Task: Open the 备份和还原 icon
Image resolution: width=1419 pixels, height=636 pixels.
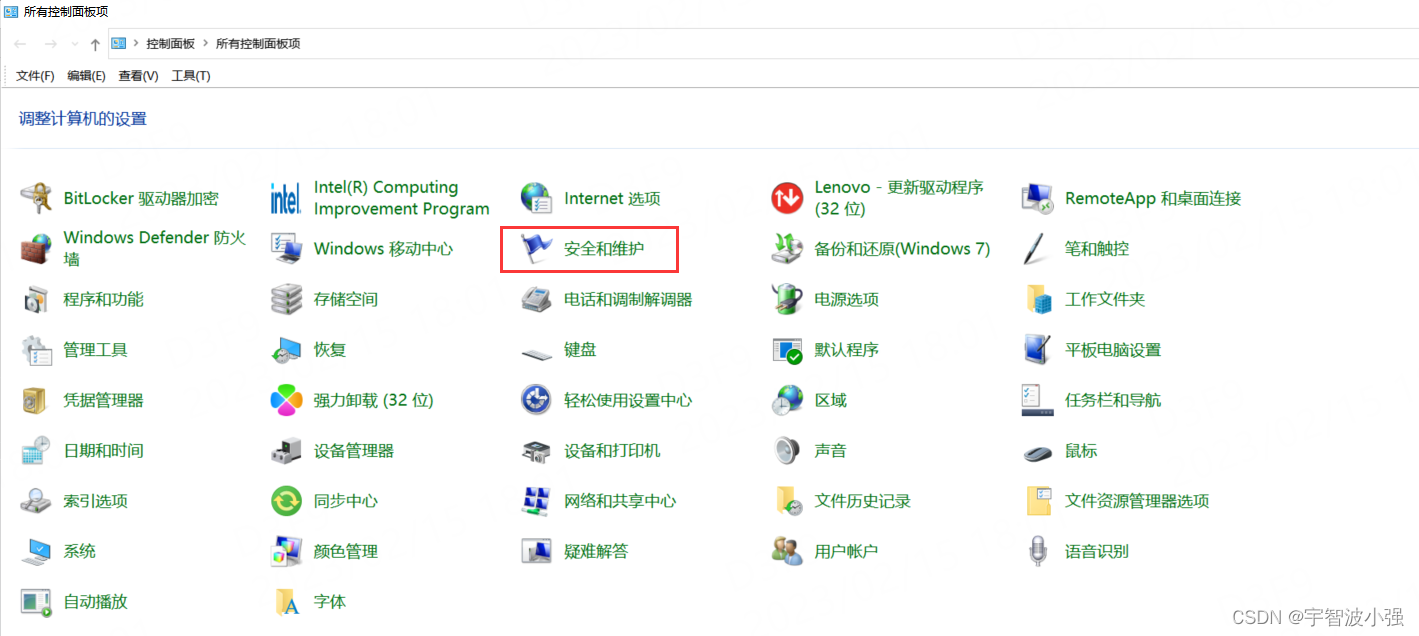Action: [x=788, y=248]
